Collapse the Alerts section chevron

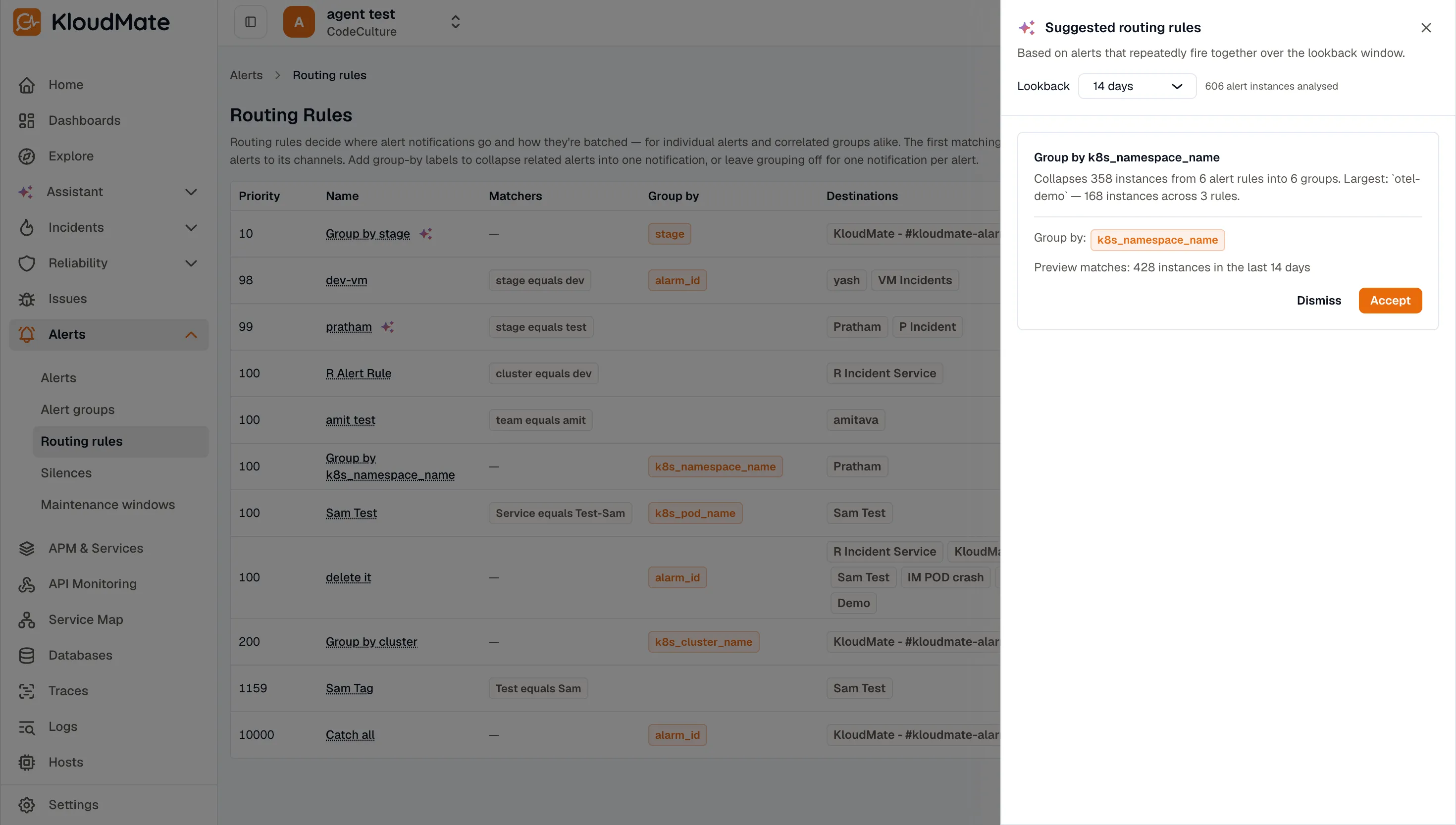(x=191, y=335)
